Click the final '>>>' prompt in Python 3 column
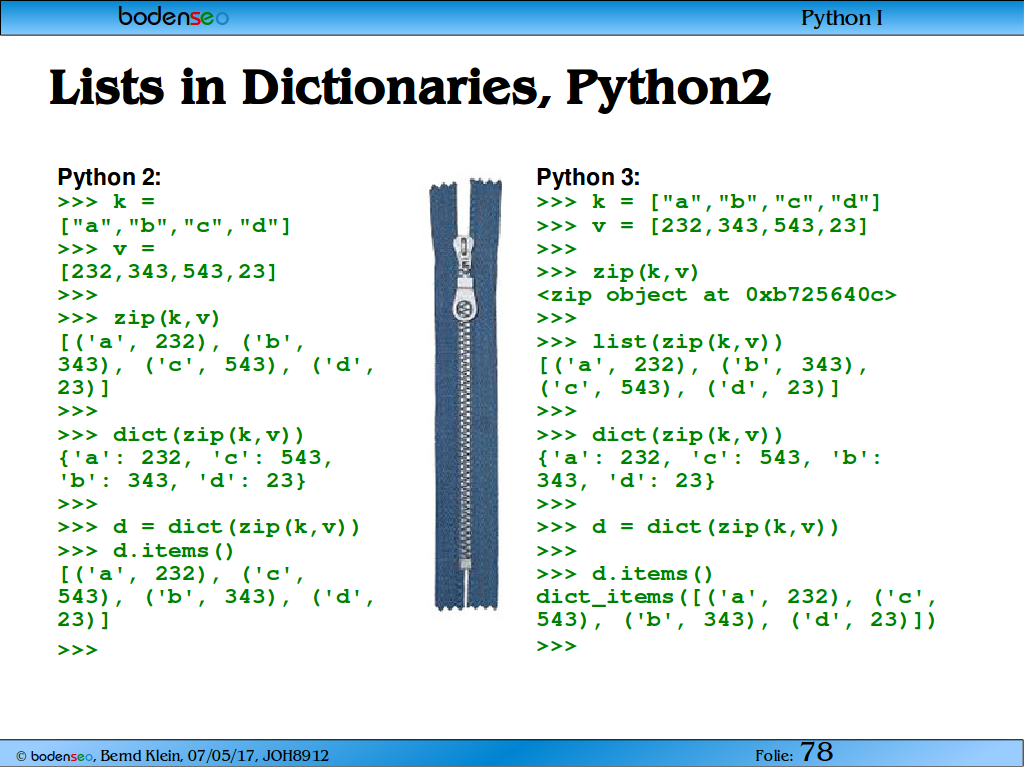 [x=556, y=647]
